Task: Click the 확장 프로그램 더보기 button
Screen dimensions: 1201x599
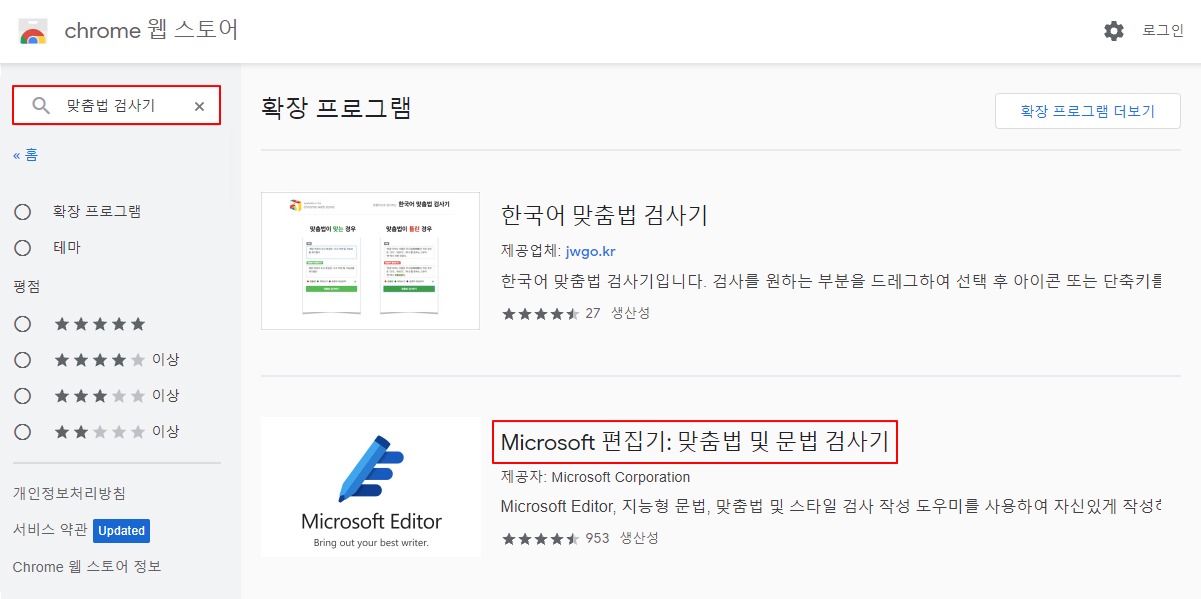Action: point(1088,111)
